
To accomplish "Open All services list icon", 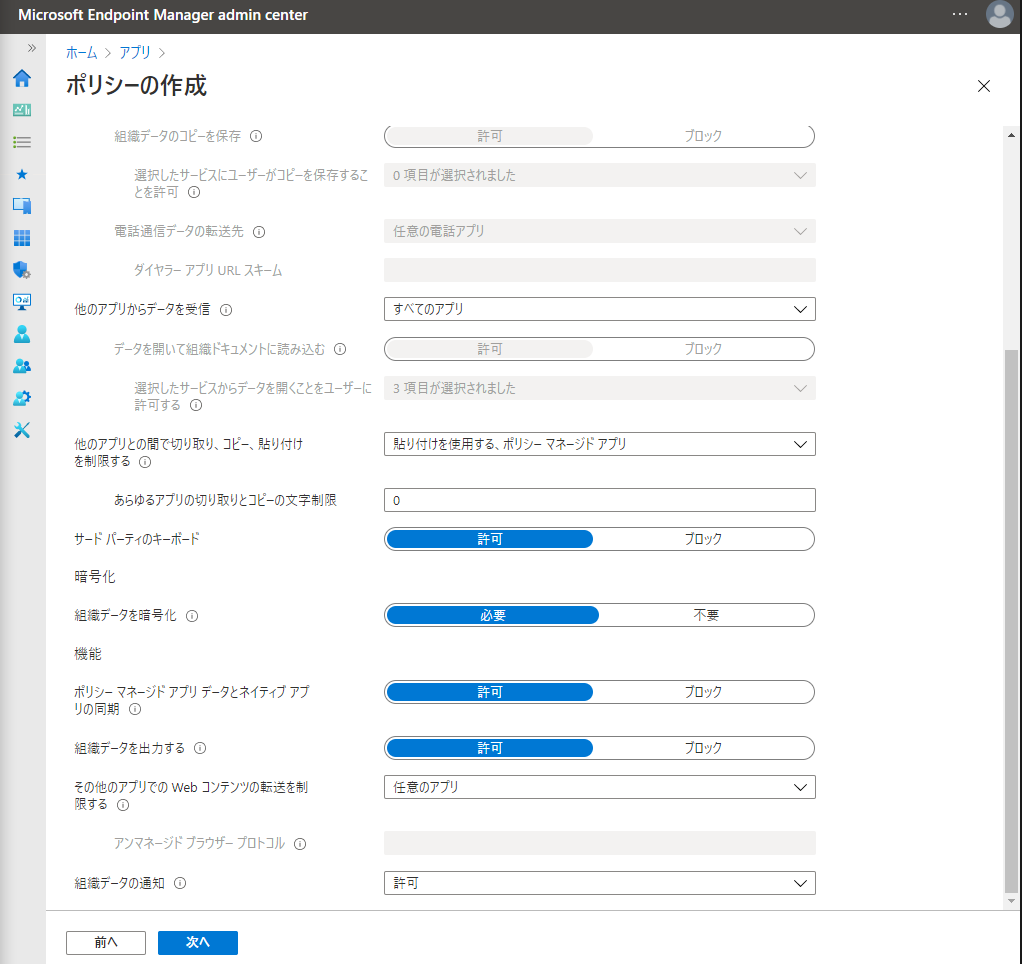I will tap(22, 142).
